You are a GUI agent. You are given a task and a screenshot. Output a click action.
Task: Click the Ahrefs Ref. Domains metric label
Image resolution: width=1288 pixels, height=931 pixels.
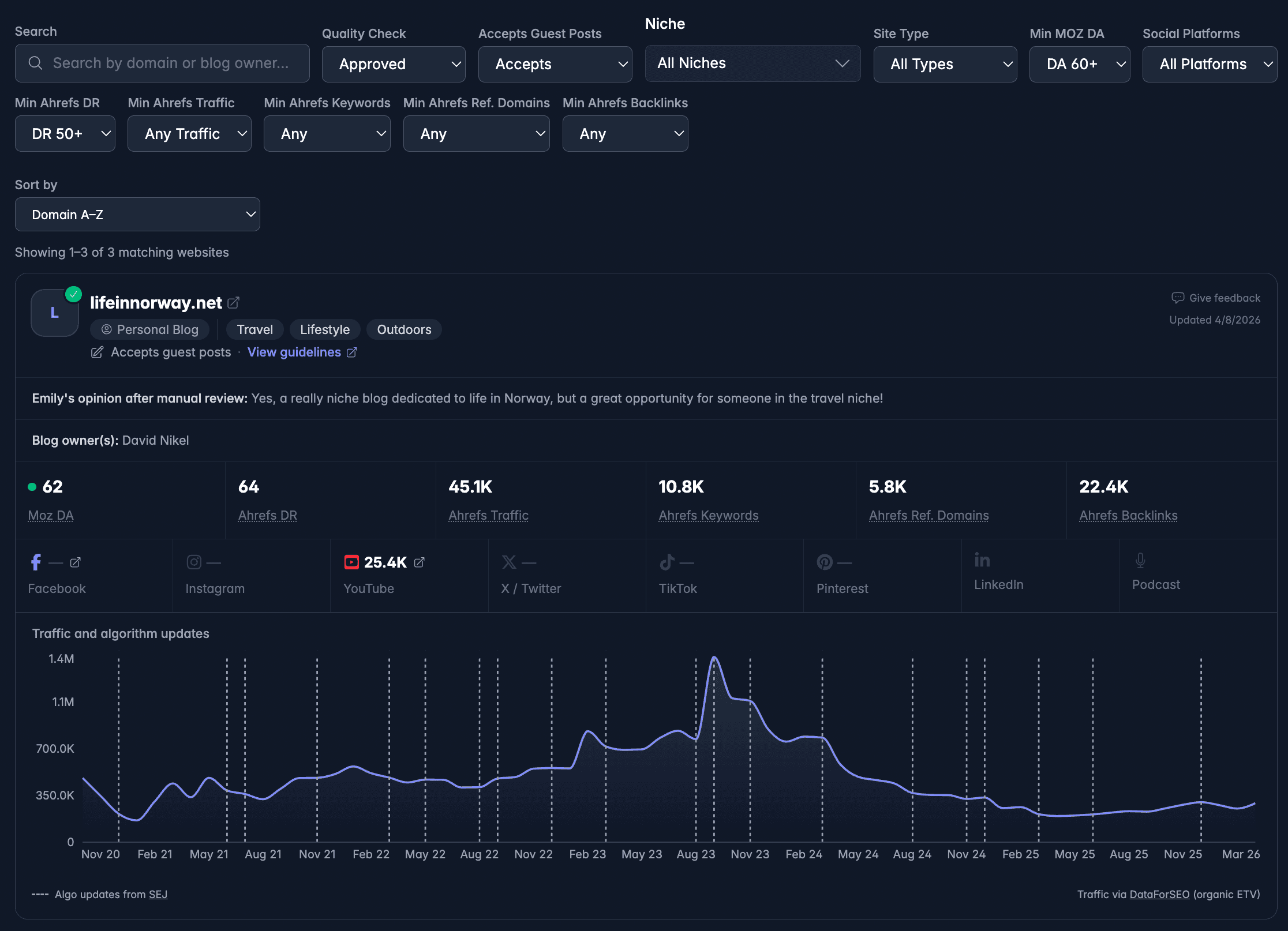pyautogui.click(x=929, y=516)
